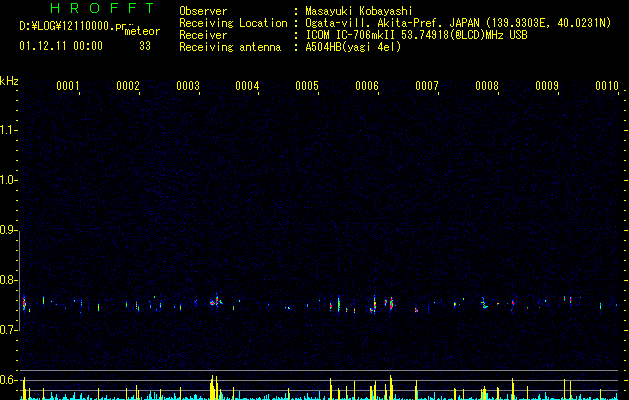Click the 0002 minute marker
Image resolution: width=629 pixels, height=400 pixels.
coord(128,86)
